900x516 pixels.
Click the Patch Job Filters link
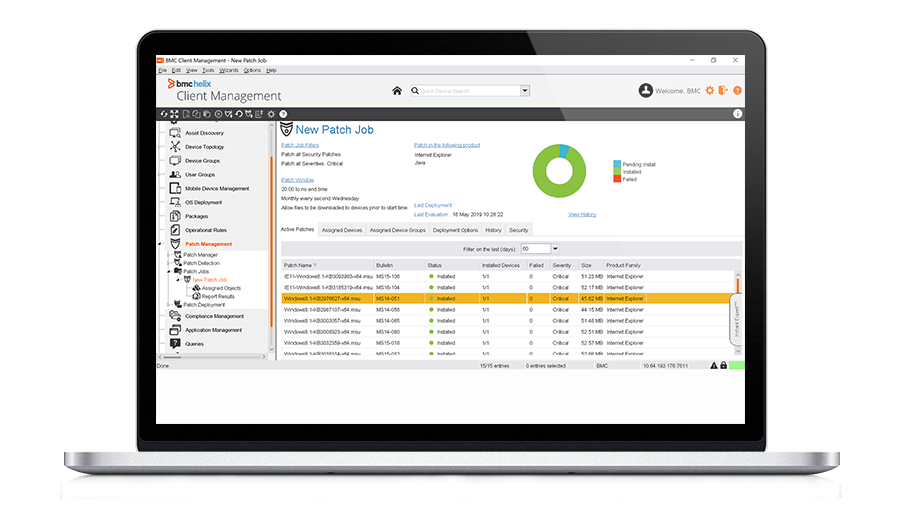[x=300, y=145]
